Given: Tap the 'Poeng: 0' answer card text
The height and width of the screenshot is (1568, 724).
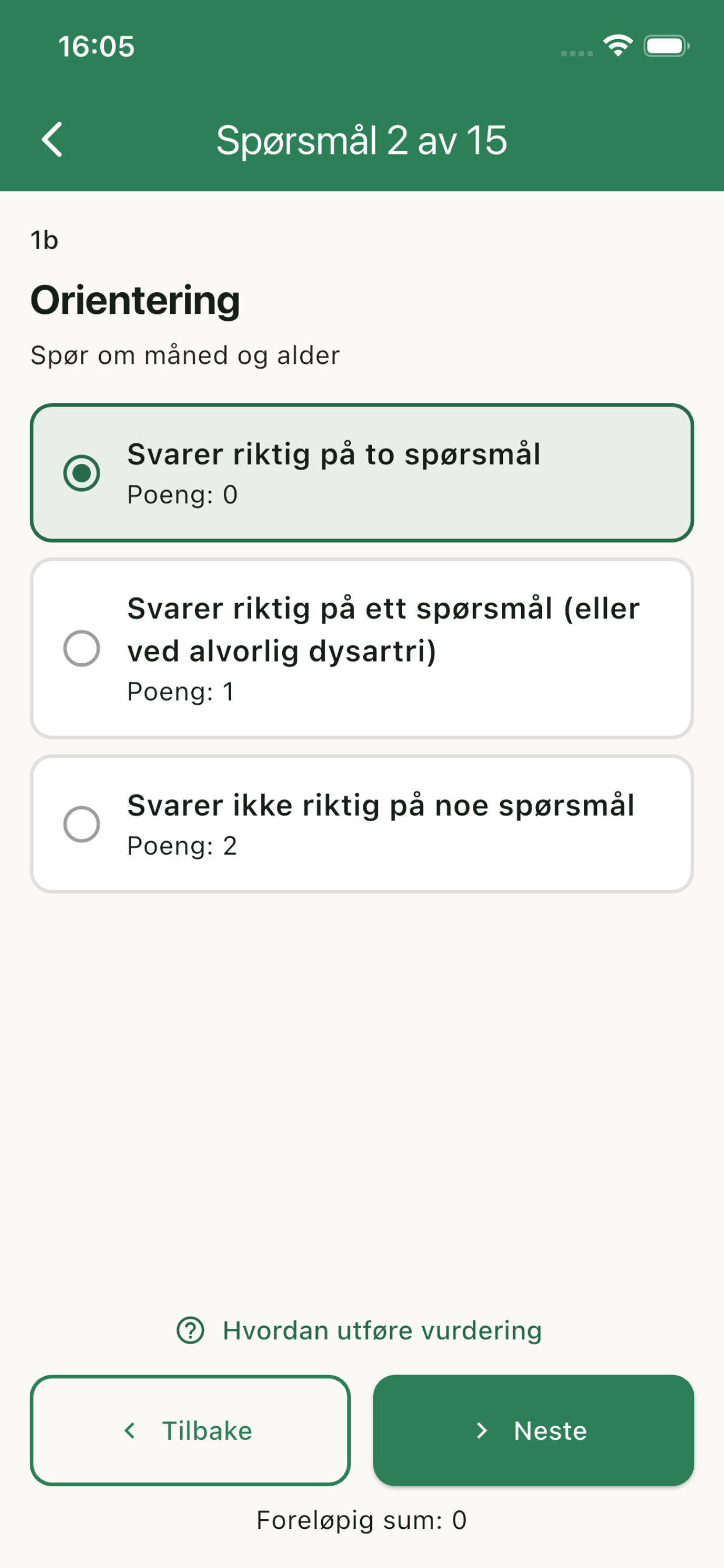Looking at the screenshot, I should pyautogui.click(x=182, y=494).
